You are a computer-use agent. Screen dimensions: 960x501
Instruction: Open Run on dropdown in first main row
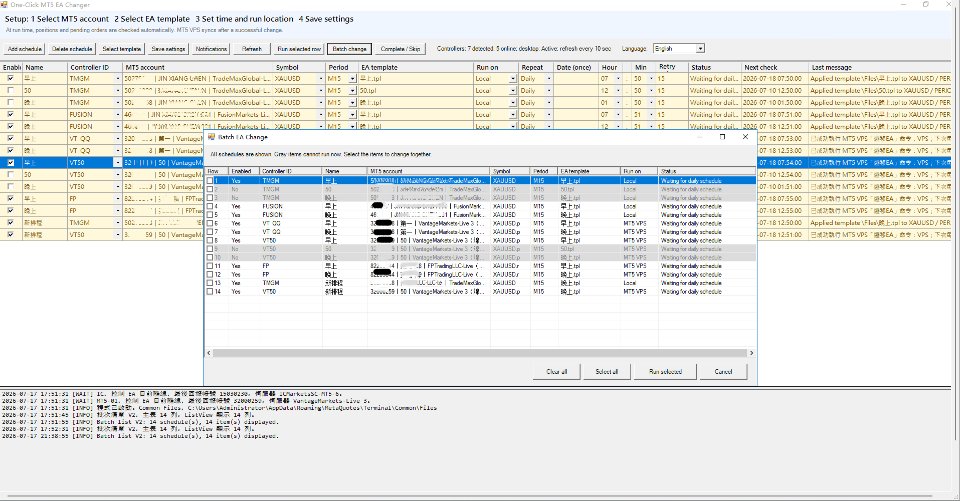click(x=512, y=79)
